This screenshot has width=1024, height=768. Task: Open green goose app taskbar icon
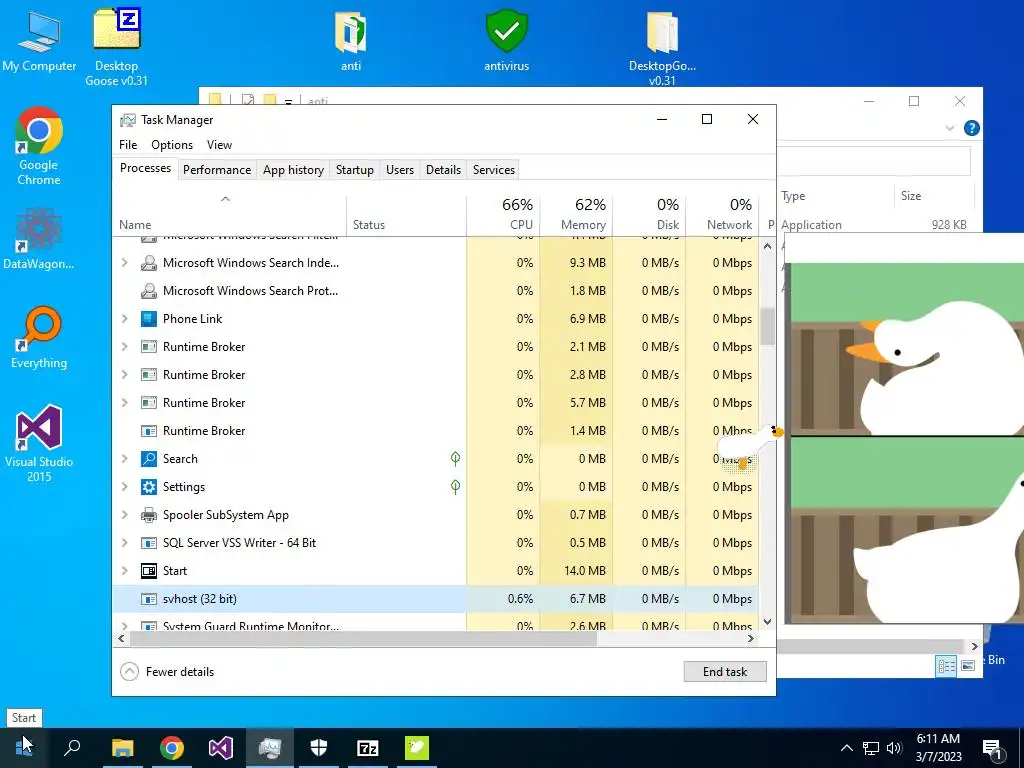[417, 748]
